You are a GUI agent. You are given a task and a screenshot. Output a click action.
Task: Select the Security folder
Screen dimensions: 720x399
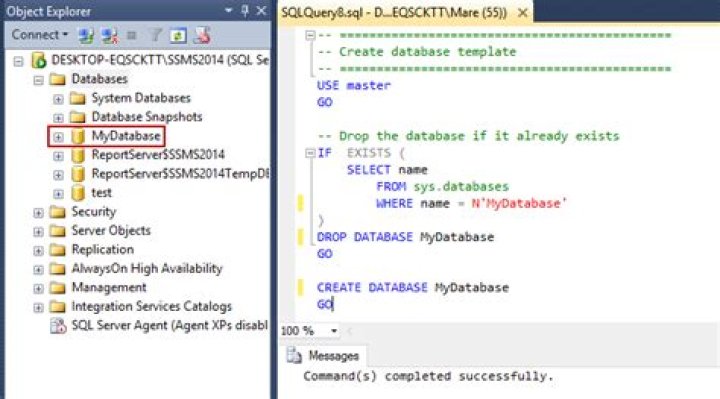click(94, 212)
